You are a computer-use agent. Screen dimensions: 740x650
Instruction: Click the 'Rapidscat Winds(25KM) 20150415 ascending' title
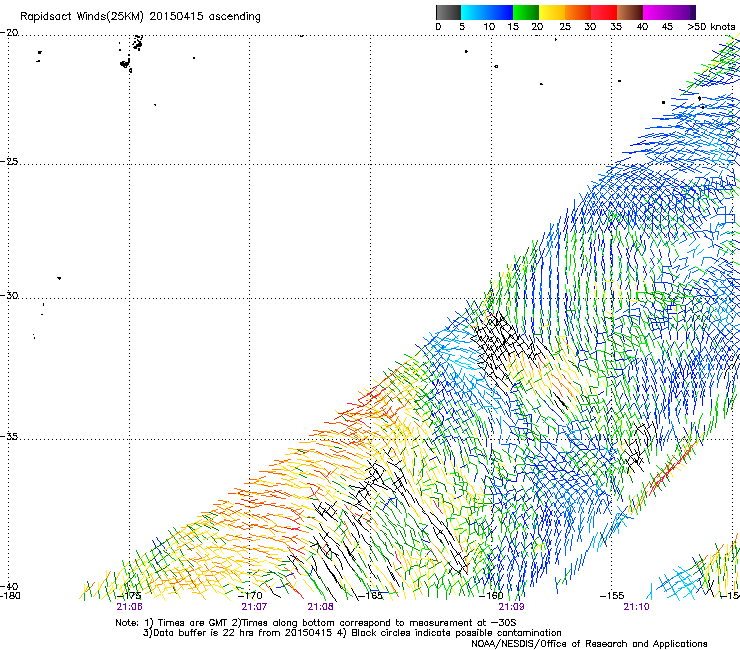140,17
